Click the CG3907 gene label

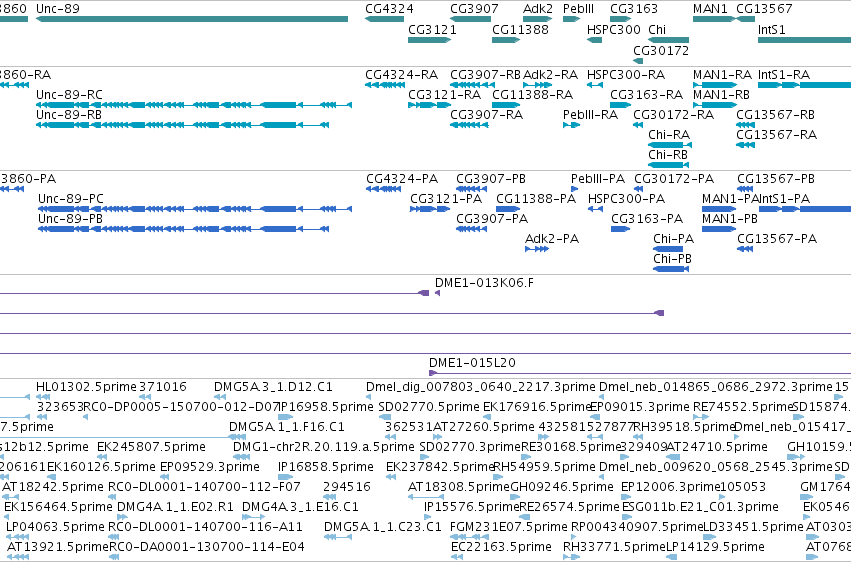tap(474, 9)
